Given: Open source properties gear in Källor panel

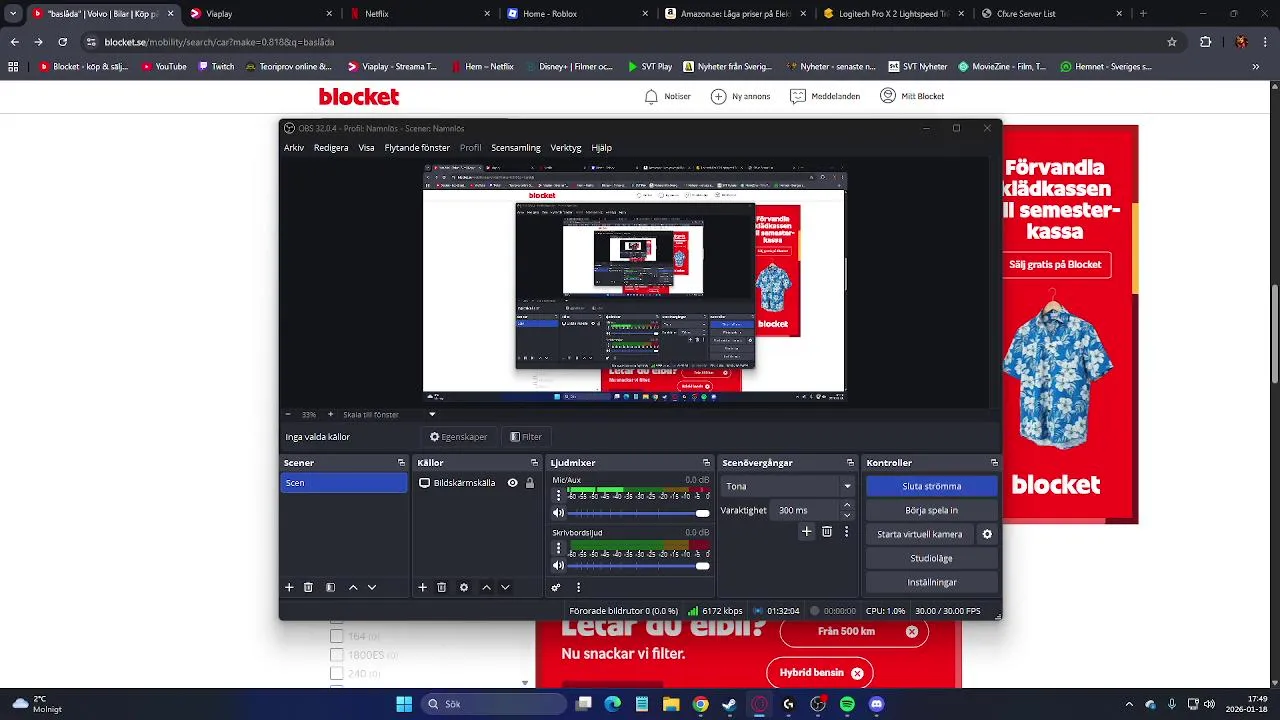Looking at the screenshot, I should pos(464,587).
